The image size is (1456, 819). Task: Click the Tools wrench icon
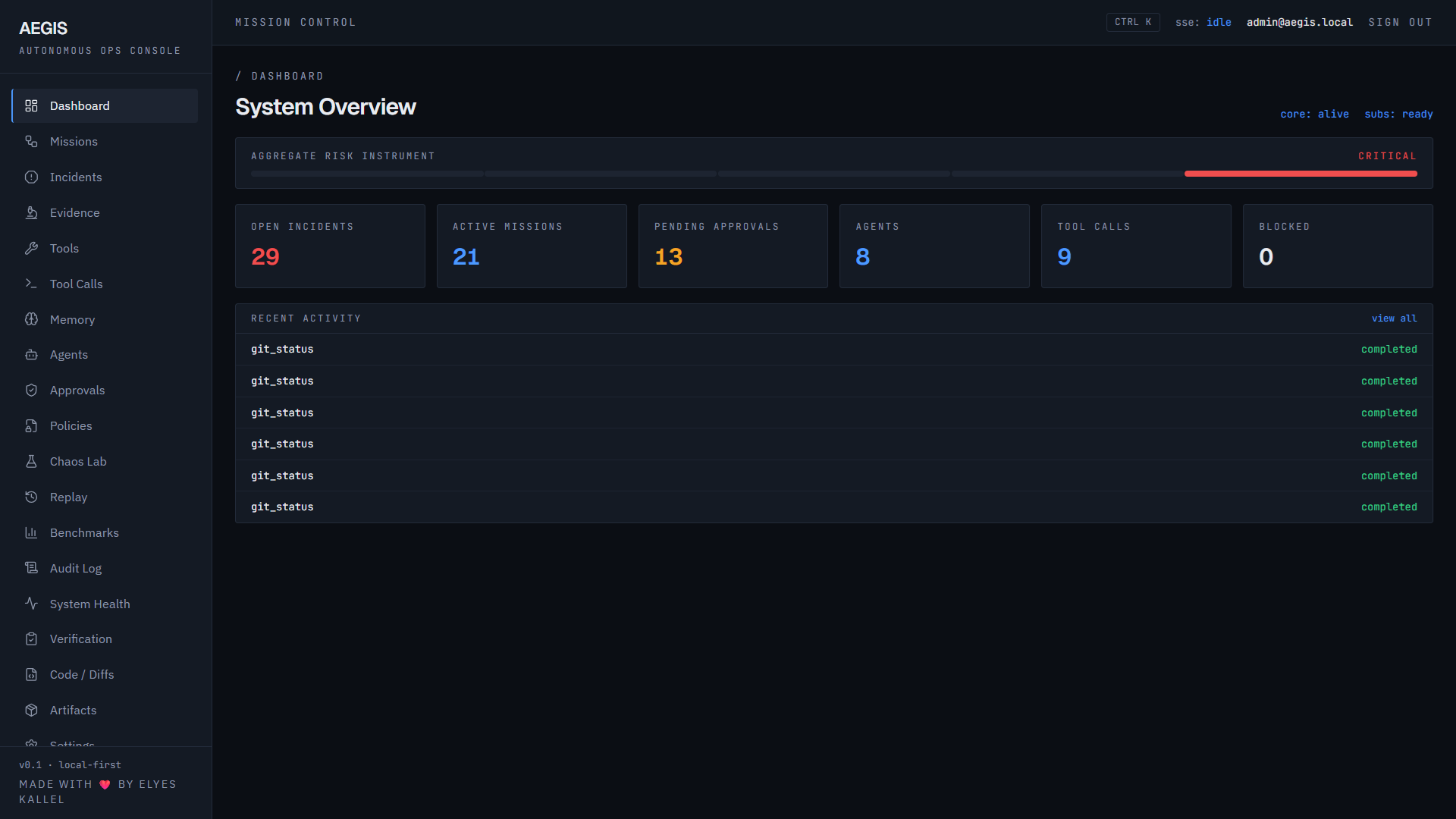[31, 248]
